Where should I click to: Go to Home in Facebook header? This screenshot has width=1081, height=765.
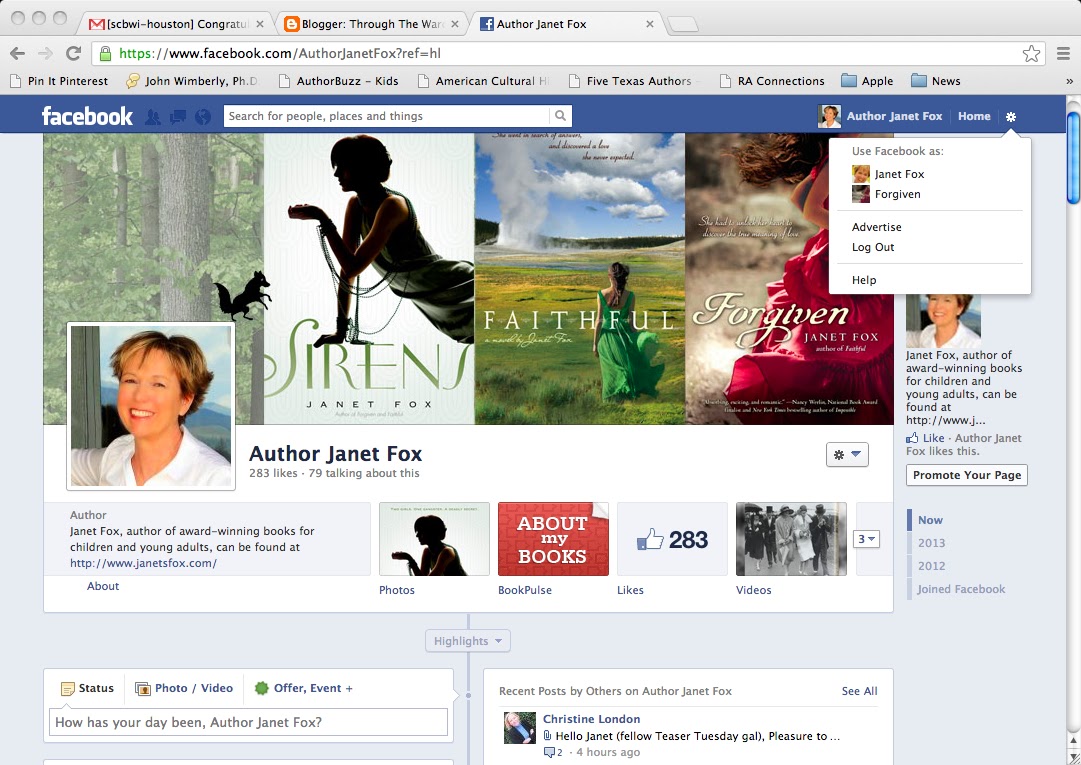tap(974, 116)
